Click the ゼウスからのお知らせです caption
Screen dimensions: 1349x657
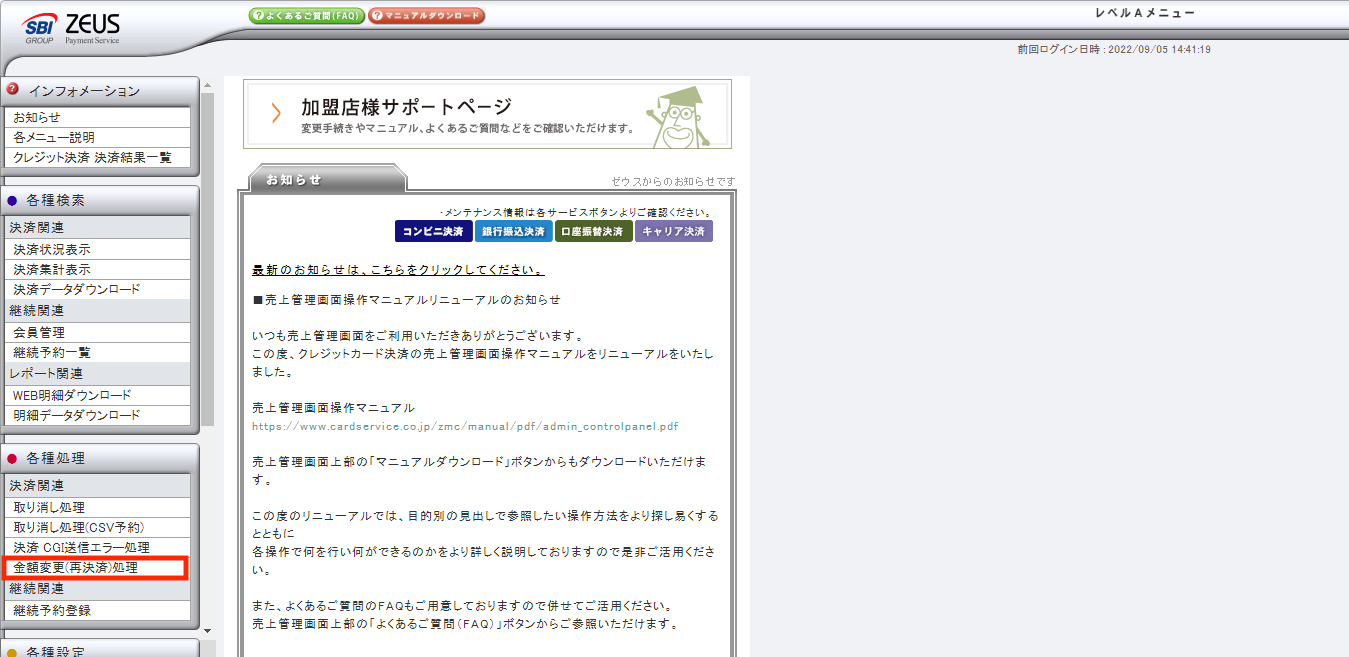tap(673, 182)
